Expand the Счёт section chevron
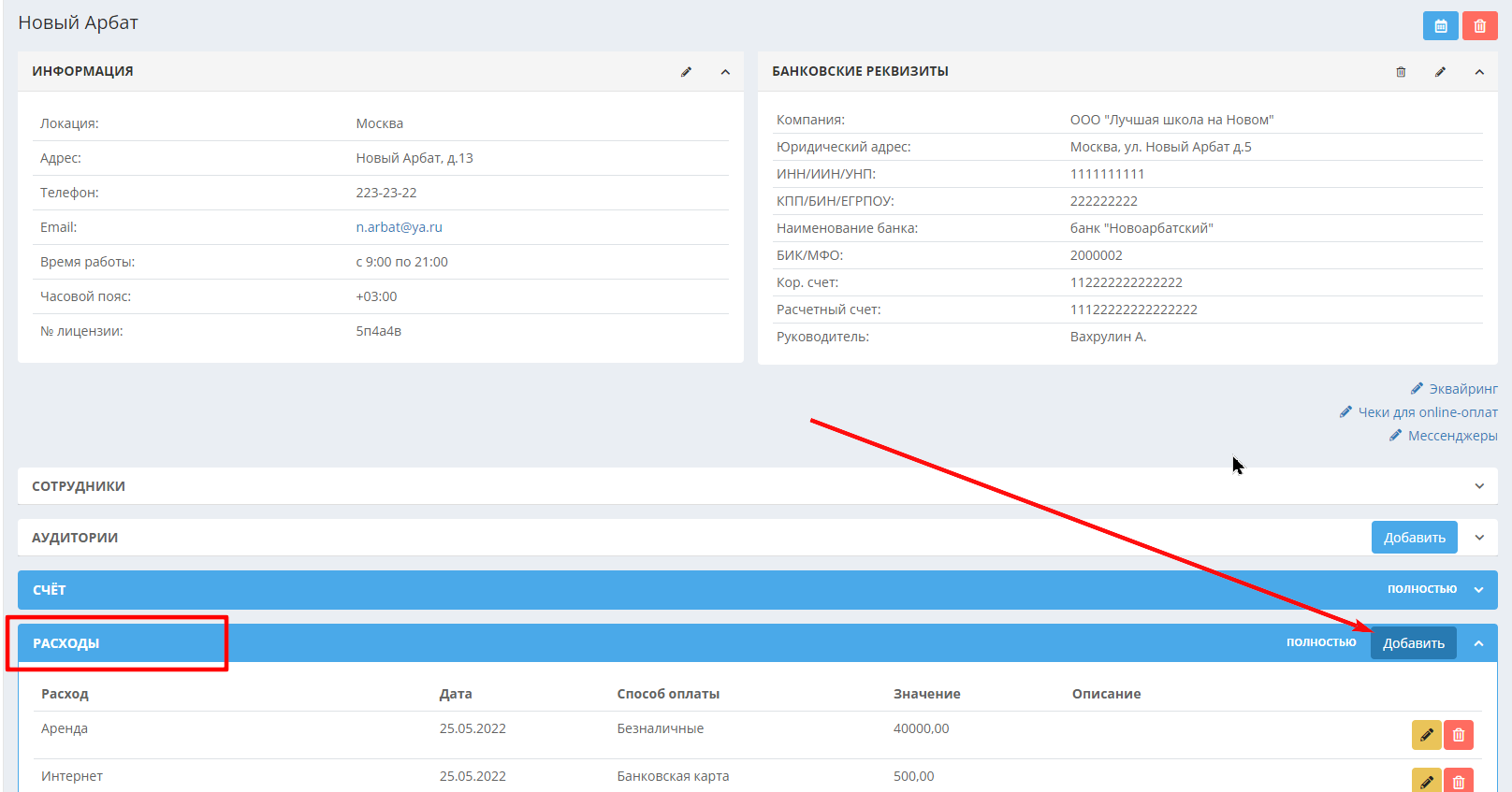This screenshot has height=792, width=1512. (1479, 590)
